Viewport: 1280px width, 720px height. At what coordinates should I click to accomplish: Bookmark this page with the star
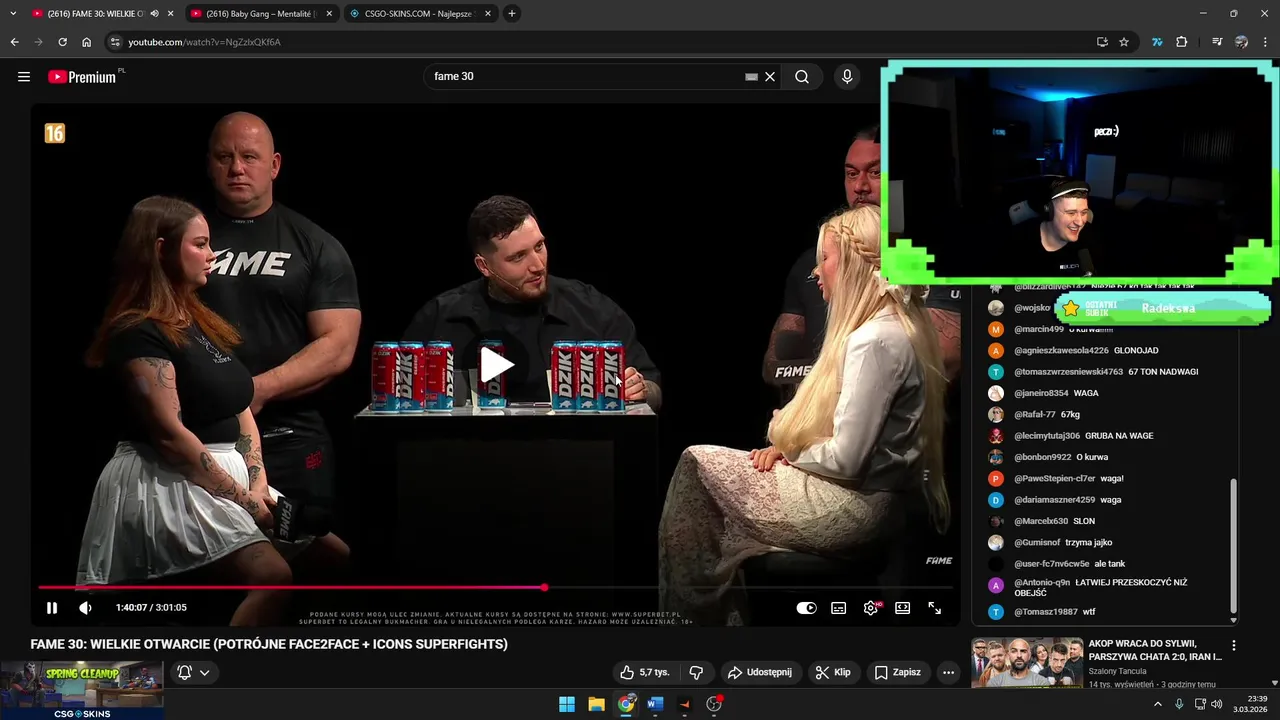tap(1124, 42)
